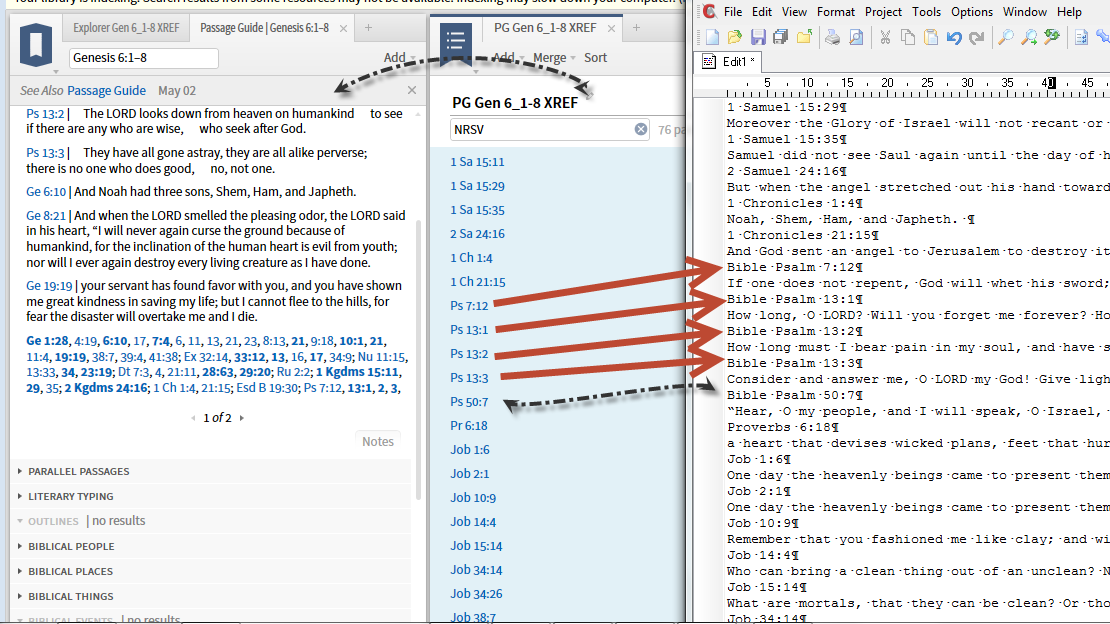Viewport: 1110px width, 624px height.
Task: Open the Merge dropdown in the passage list
Action: [x=554, y=57]
